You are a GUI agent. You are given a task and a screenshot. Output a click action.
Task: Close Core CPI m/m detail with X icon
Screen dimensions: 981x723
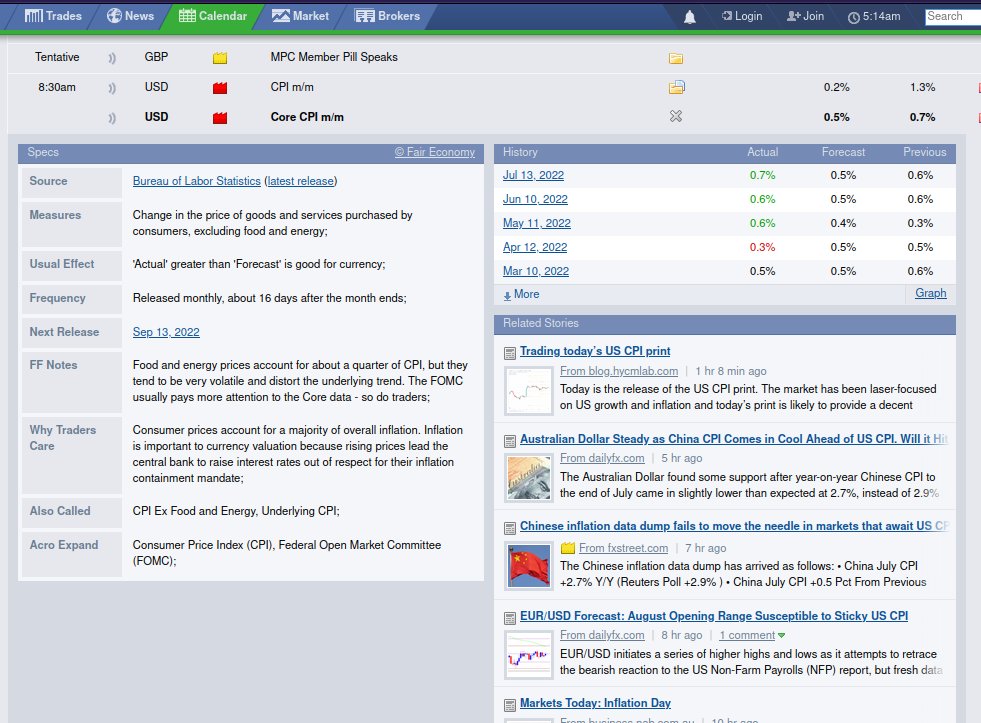pyautogui.click(x=676, y=116)
